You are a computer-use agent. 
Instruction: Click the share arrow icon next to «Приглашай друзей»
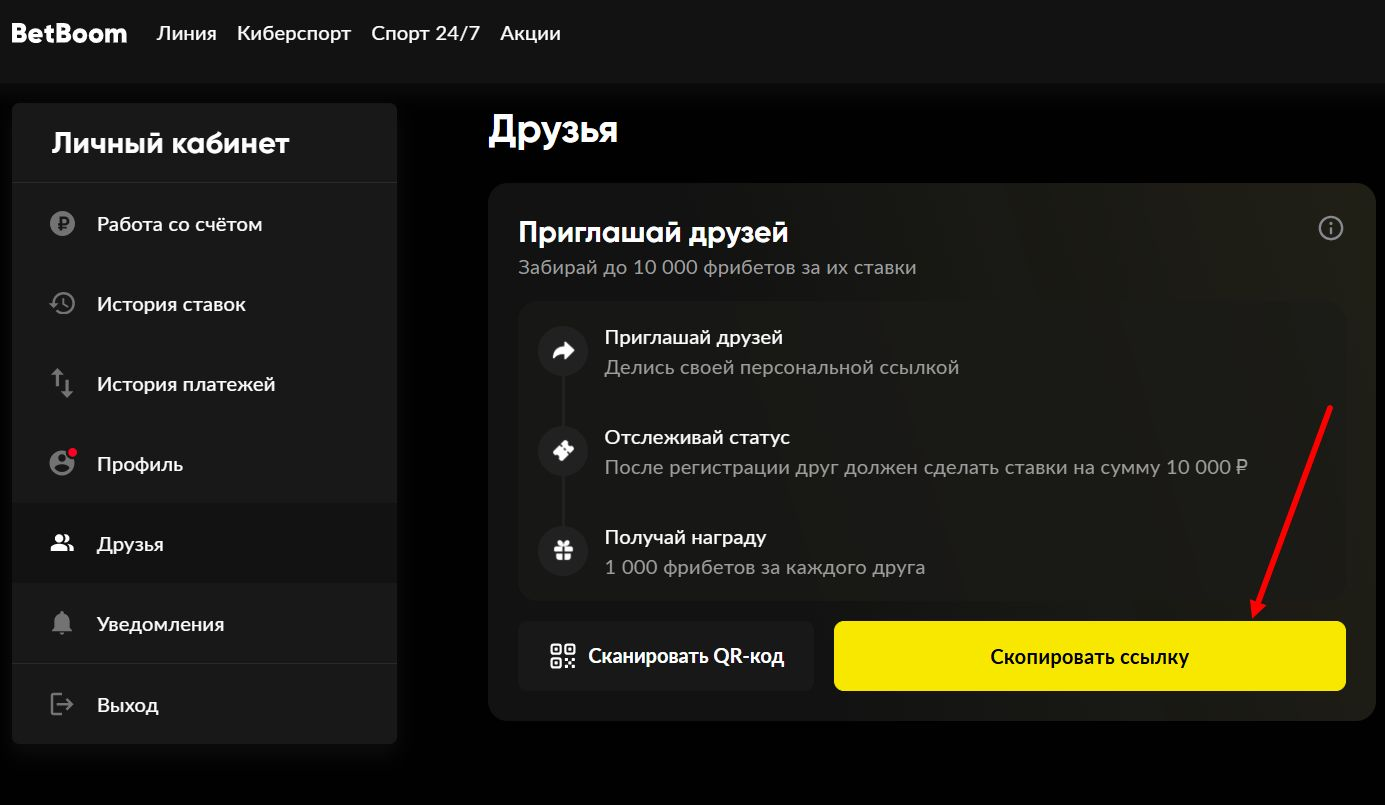562,350
